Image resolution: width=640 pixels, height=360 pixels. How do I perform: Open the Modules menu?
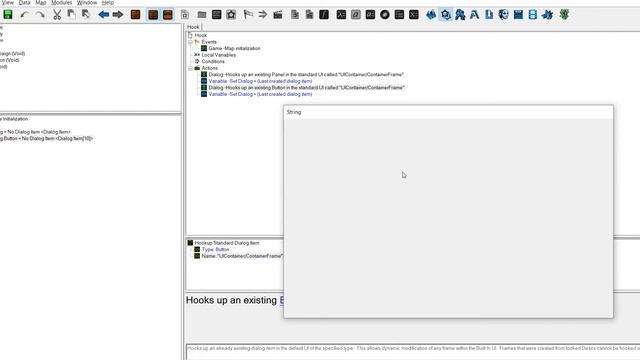[x=62, y=2]
